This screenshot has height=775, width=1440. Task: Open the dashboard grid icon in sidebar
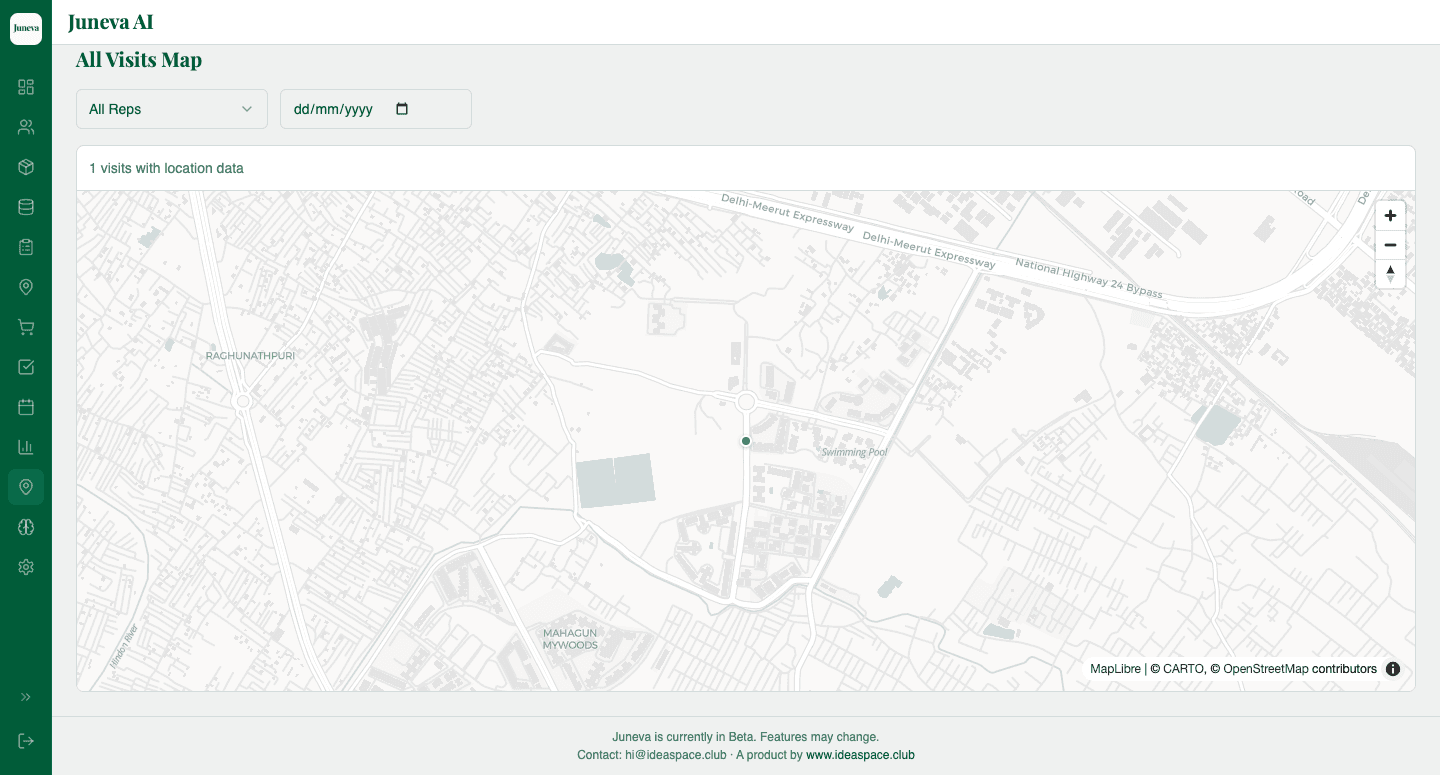coord(26,87)
